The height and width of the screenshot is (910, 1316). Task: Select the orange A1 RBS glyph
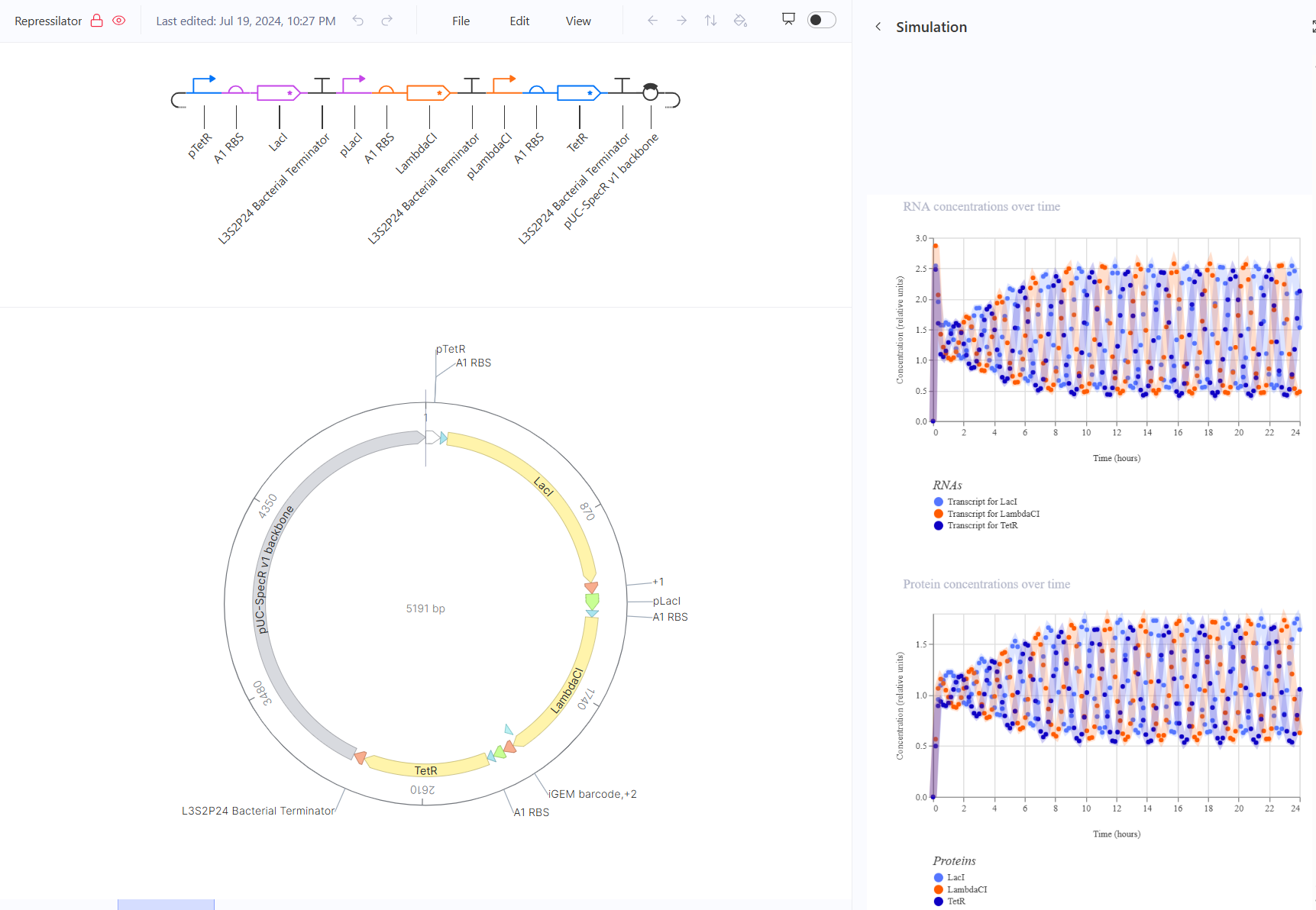pyautogui.click(x=386, y=90)
